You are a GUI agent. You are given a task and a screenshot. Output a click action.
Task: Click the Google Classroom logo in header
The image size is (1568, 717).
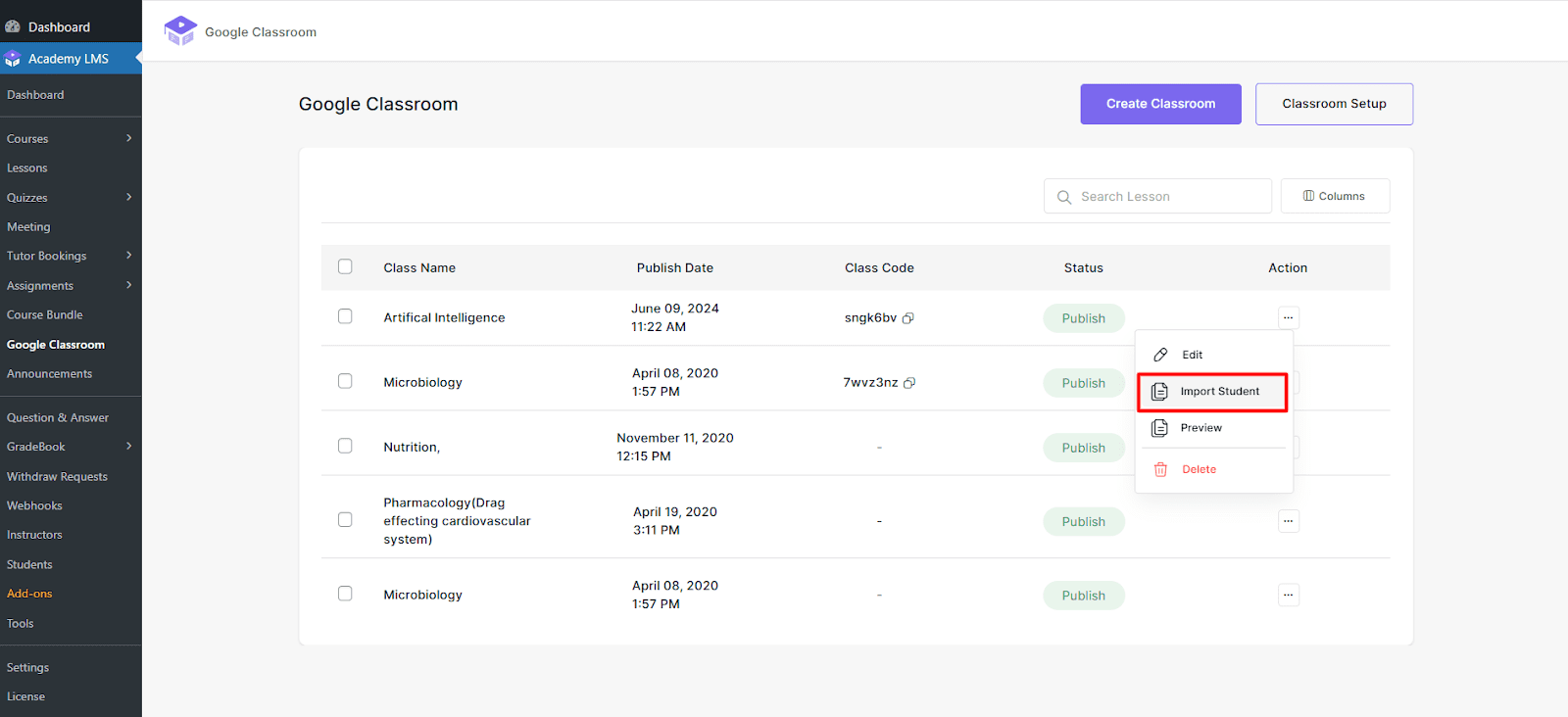(180, 31)
